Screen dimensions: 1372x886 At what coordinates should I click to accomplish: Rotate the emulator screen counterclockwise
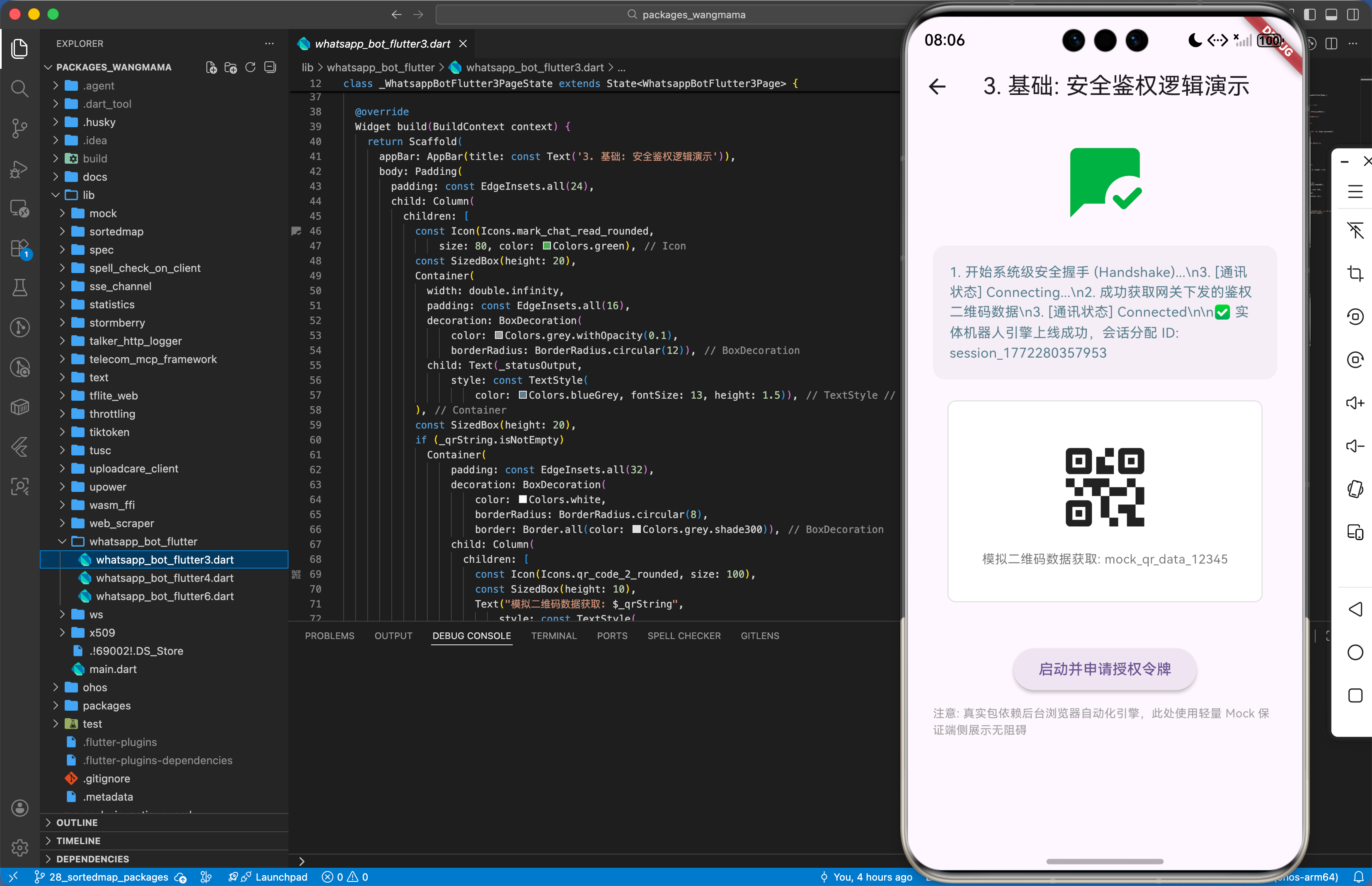(1356, 317)
